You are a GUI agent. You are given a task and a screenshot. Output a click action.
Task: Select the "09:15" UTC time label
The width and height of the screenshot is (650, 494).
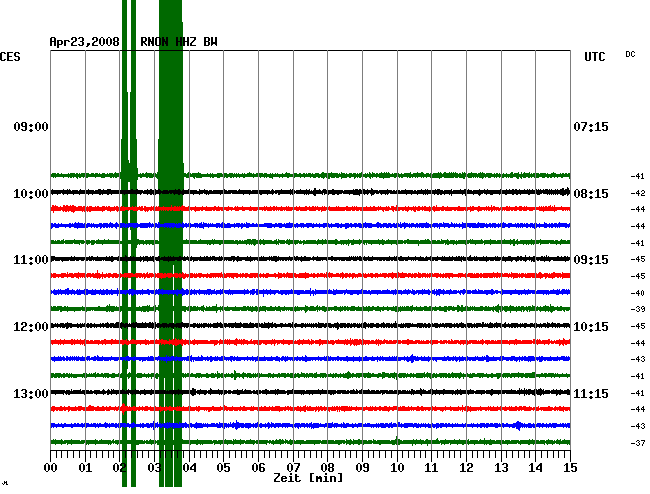(x=591, y=260)
